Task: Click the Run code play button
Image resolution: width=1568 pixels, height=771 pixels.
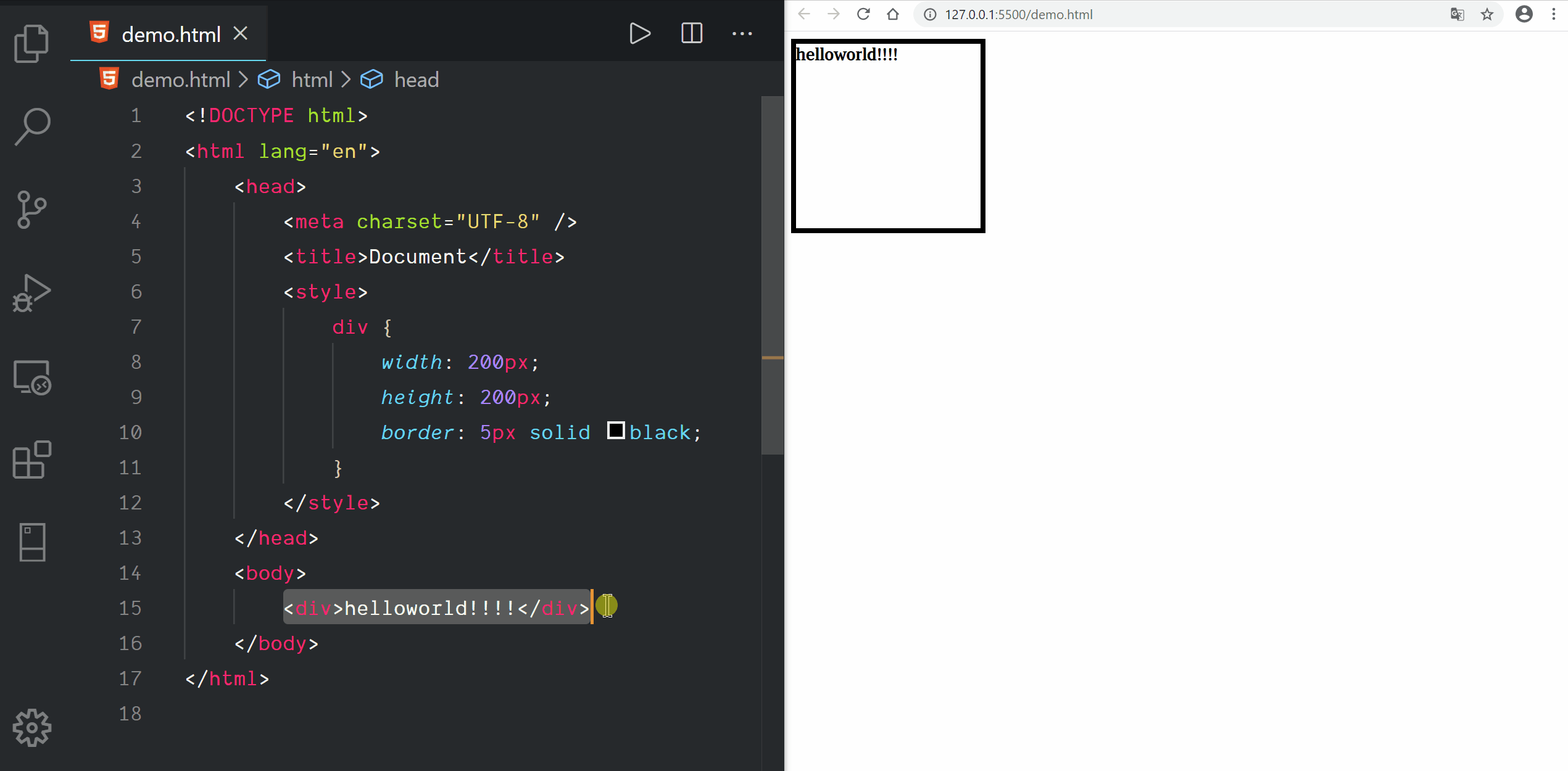Action: click(x=639, y=33)
